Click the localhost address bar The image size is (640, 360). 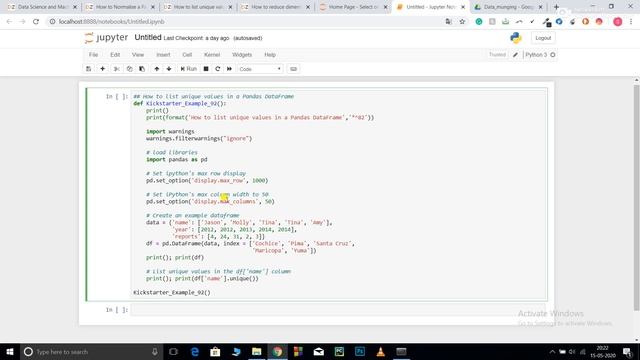click(245, 22)
